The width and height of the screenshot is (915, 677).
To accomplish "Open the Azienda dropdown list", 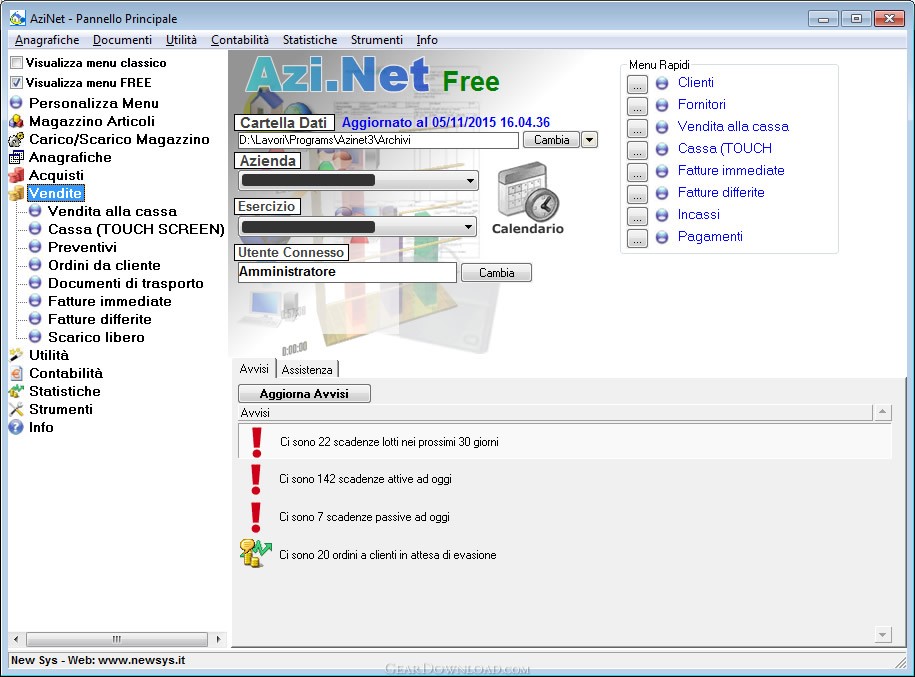I will pyautogui.click(x=470, y=181).
